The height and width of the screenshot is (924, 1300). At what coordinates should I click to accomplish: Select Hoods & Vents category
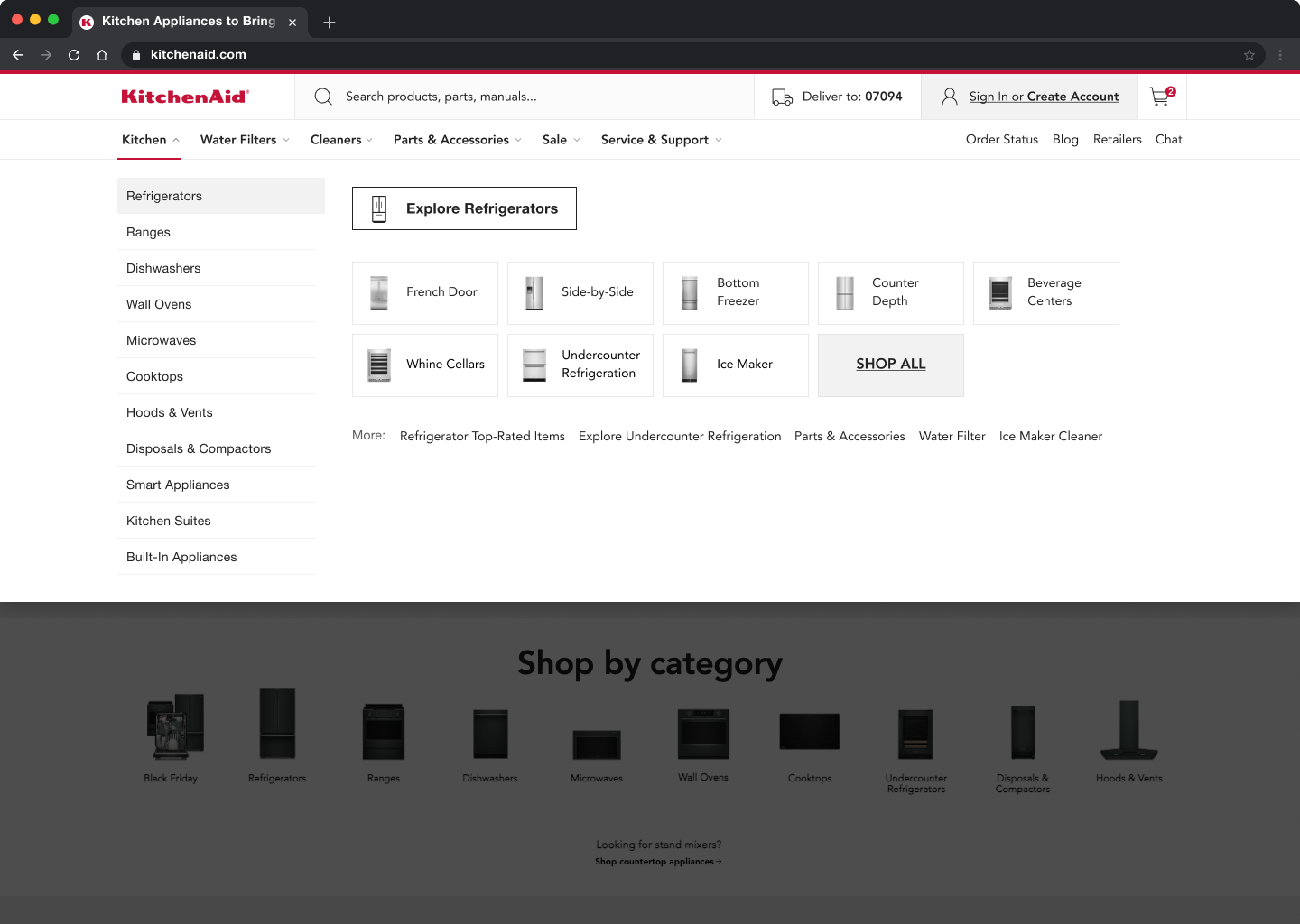coord(170,412)
